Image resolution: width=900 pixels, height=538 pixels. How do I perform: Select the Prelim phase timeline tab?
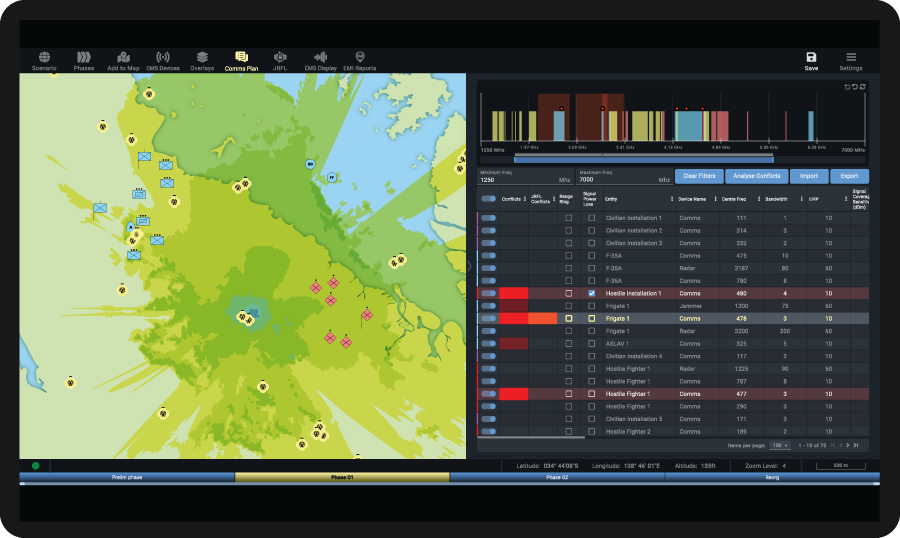[127, 477]
